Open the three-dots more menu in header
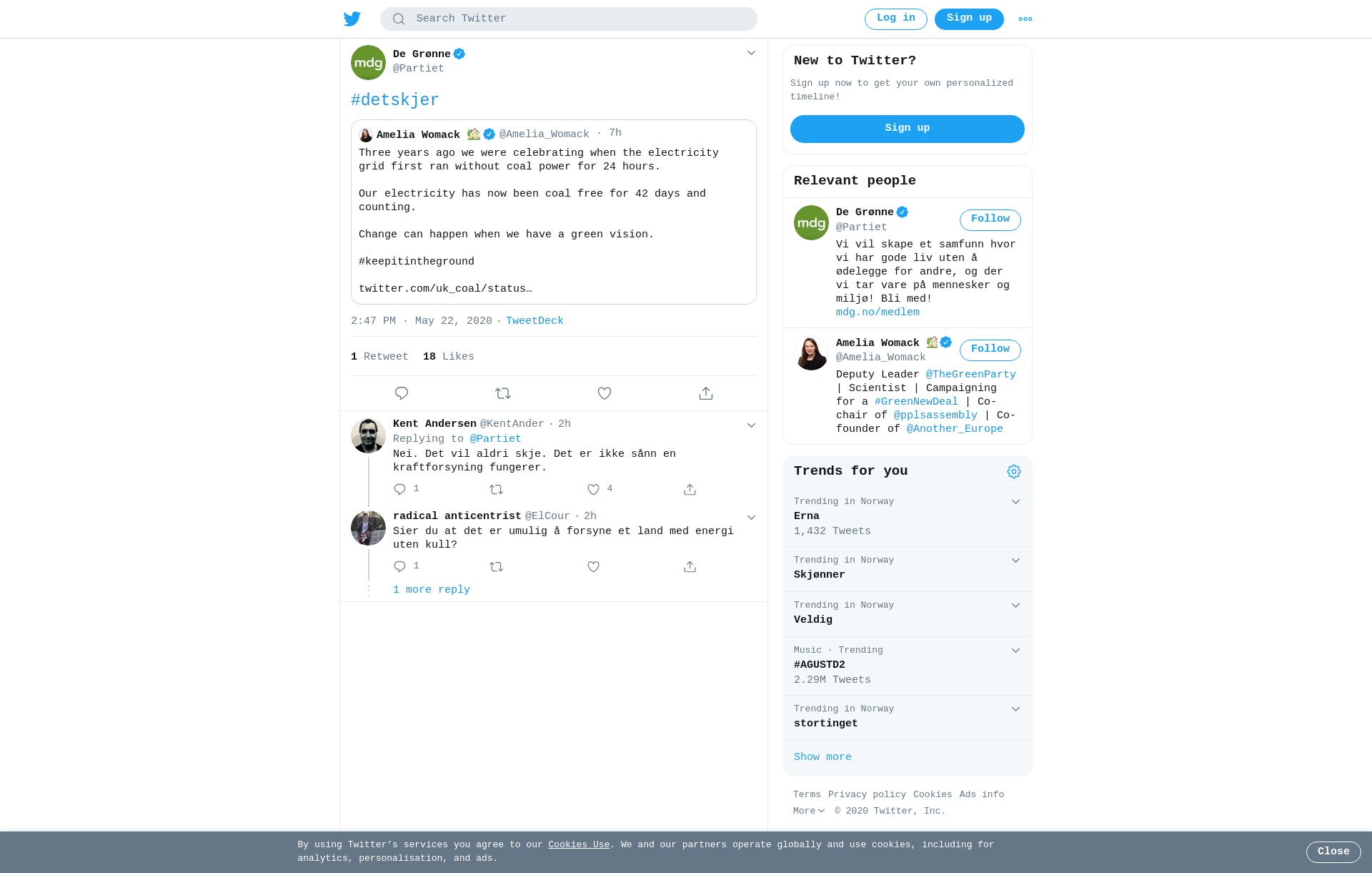 pos(1025,19)
